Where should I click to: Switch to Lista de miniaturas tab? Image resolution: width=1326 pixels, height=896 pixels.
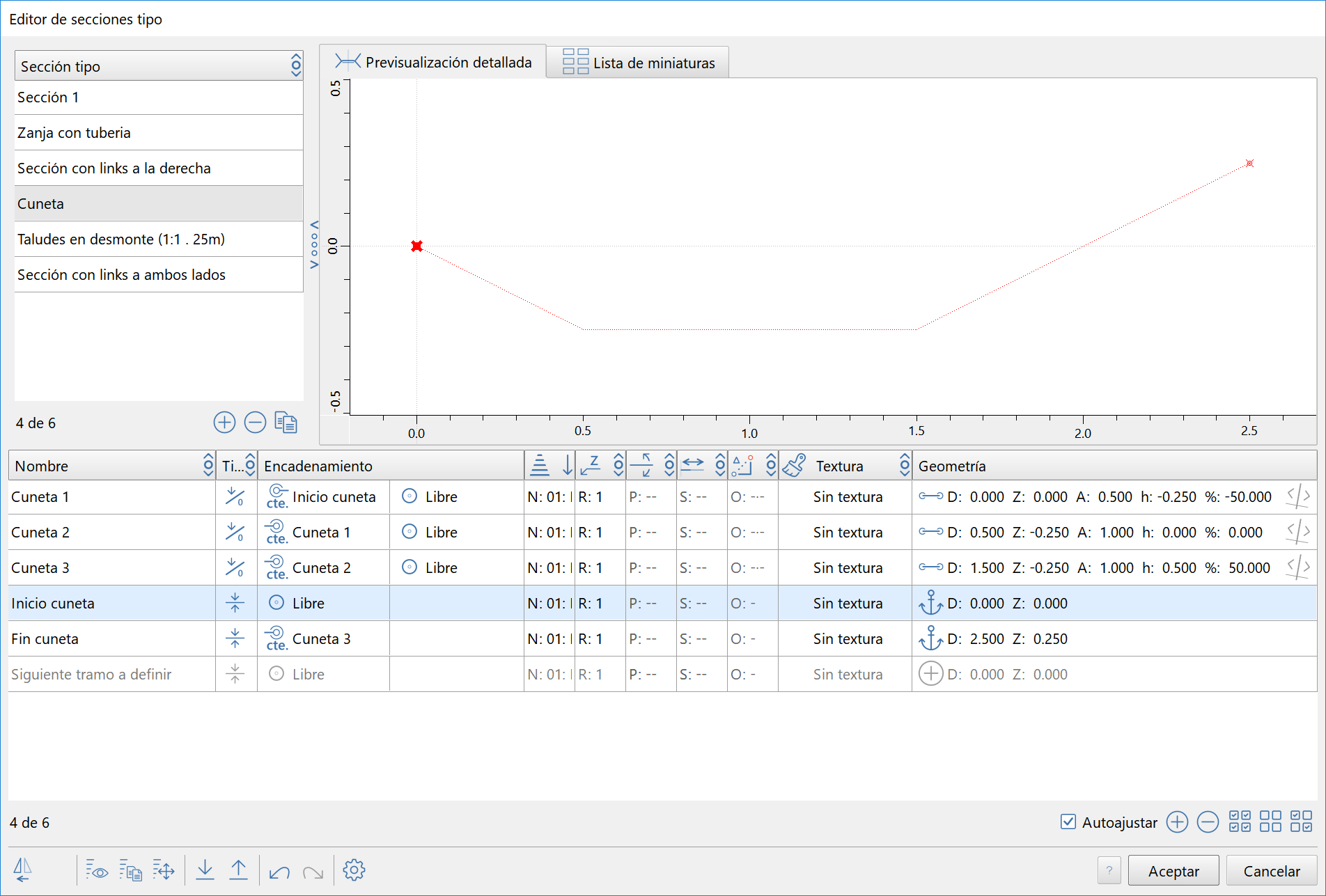[x=638, y=63]
